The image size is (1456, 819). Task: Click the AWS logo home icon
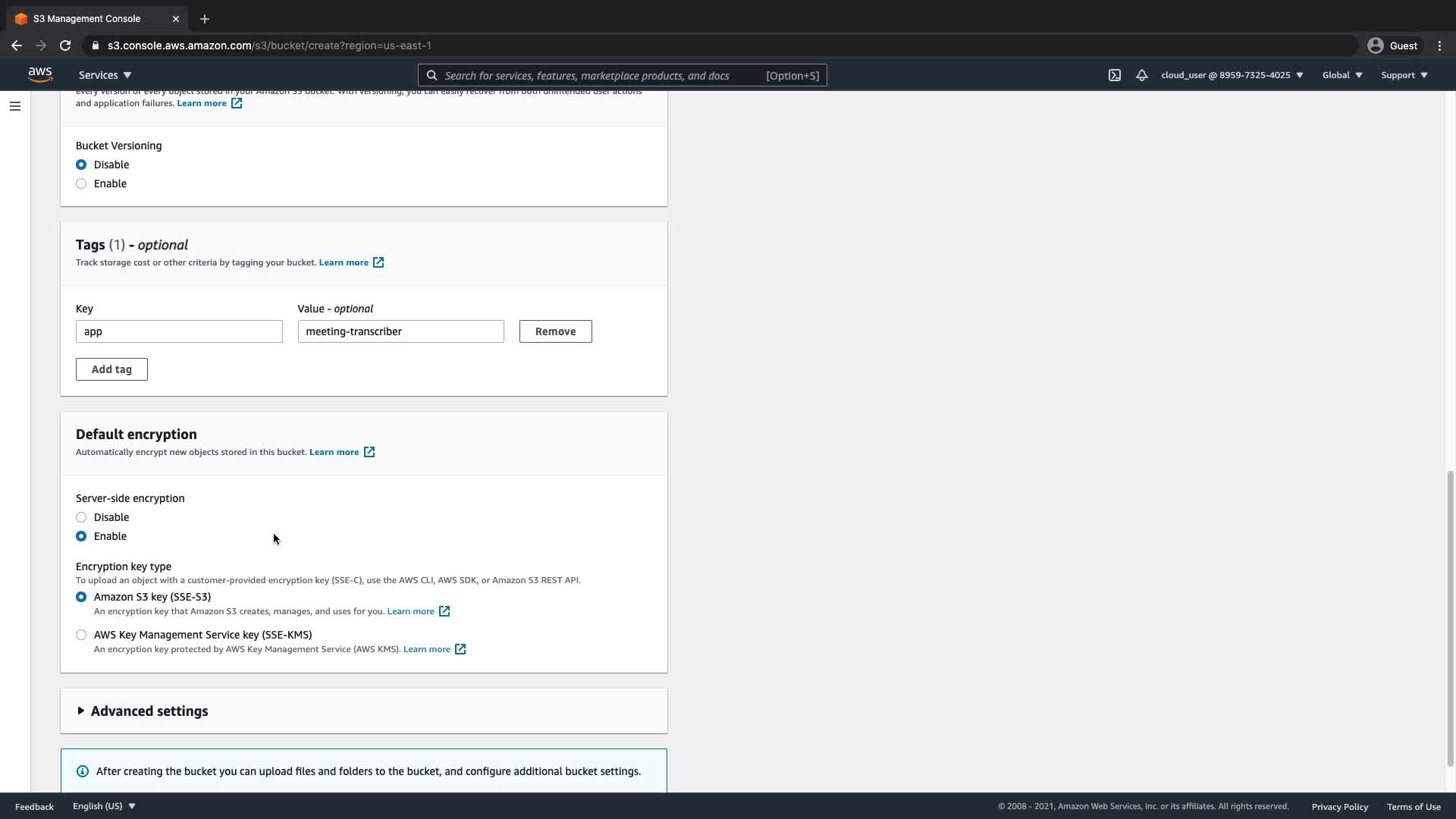[40, 74]
